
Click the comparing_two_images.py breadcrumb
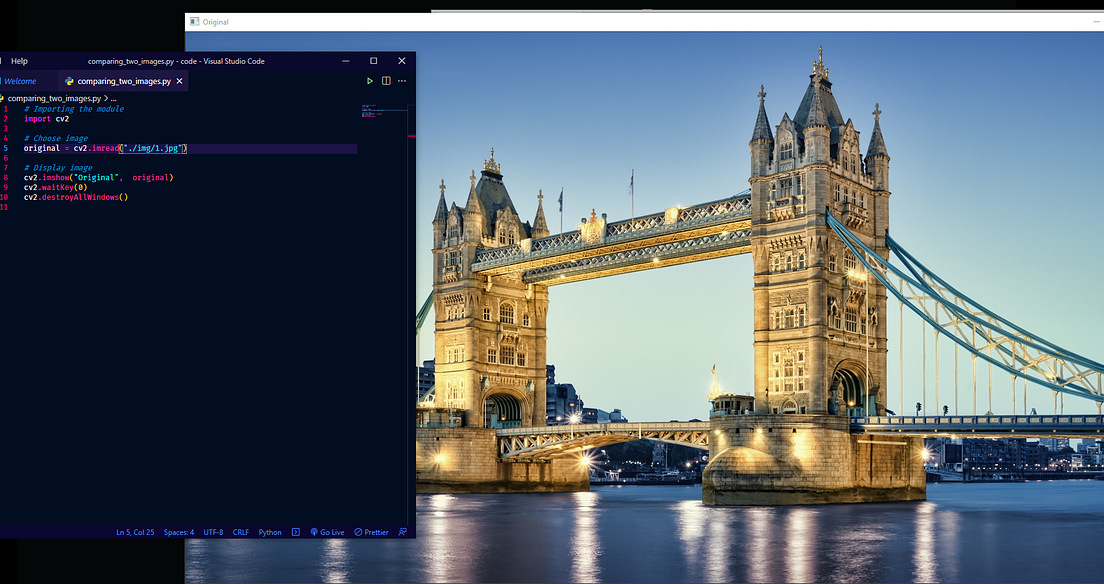pyautogui.click(x=54, y=99)
